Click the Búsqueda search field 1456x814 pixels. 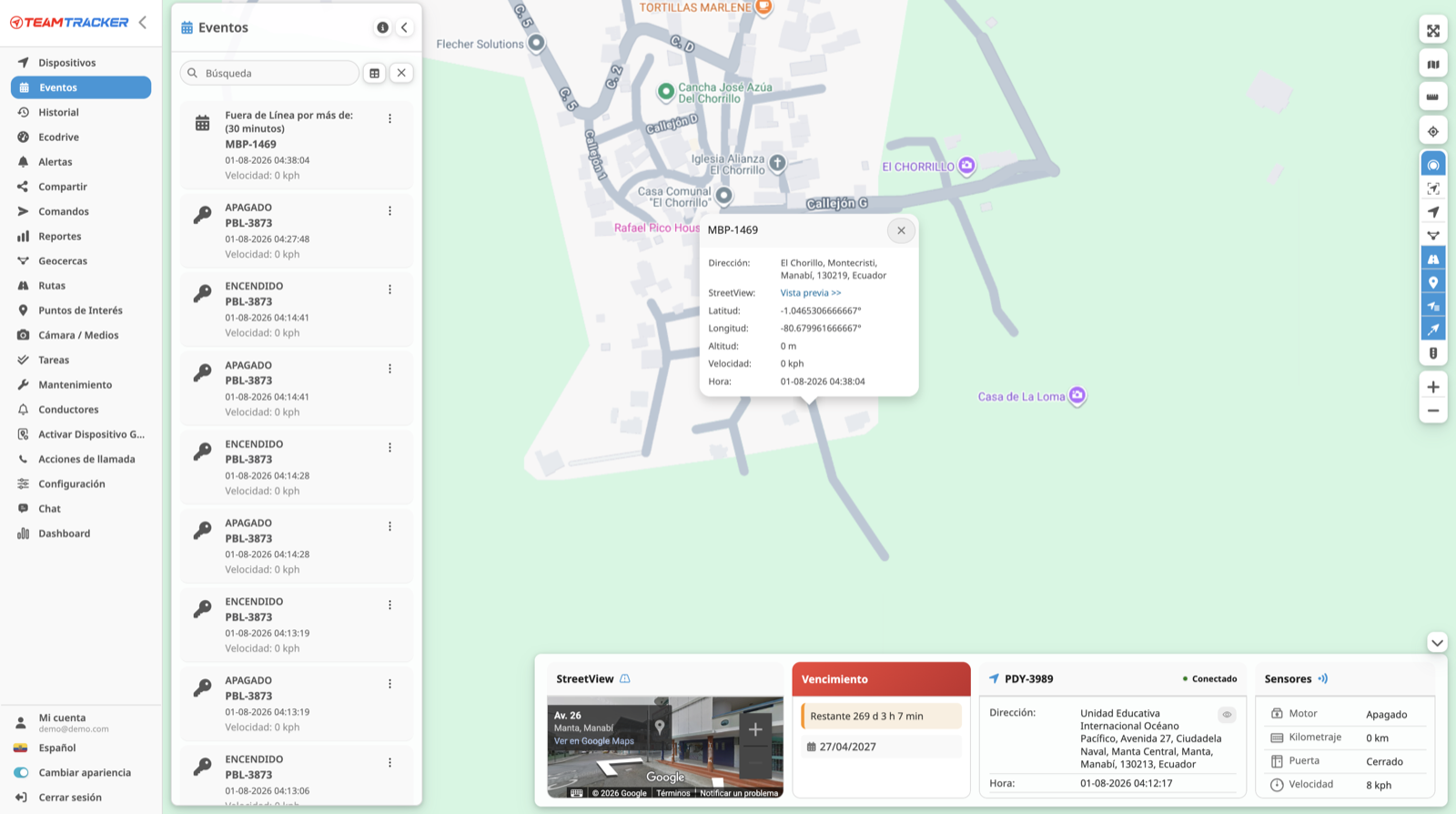point(269,73)
